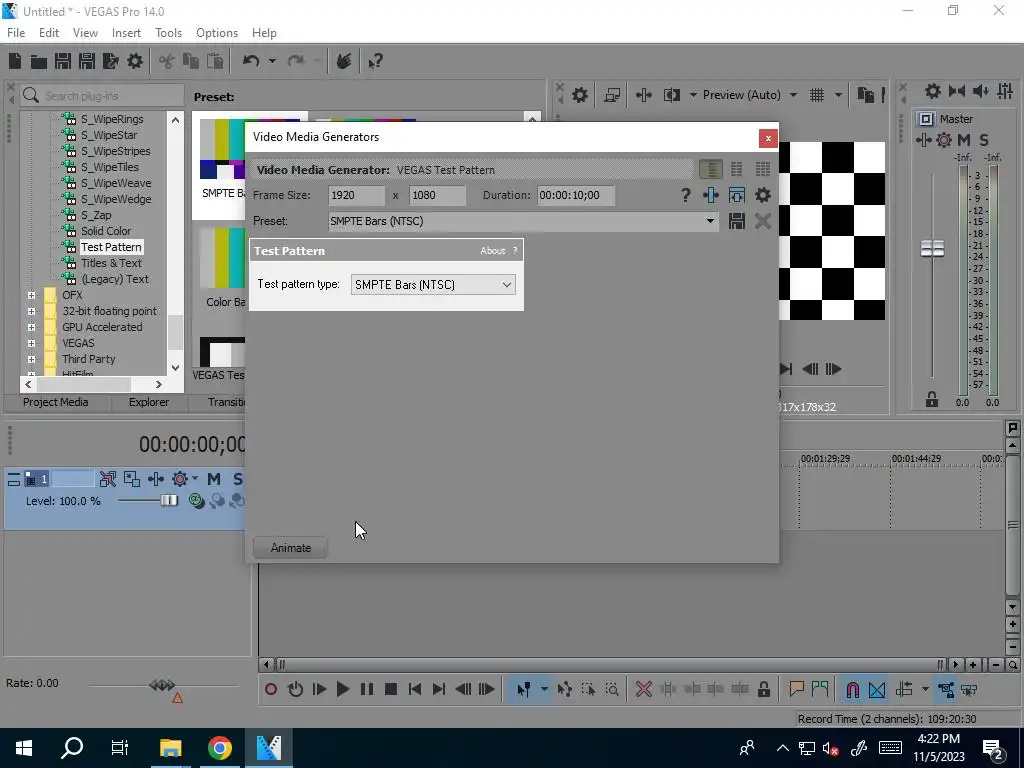Delete preset with the X icon
Screen dimensions: 1024x768
[762, 221]
